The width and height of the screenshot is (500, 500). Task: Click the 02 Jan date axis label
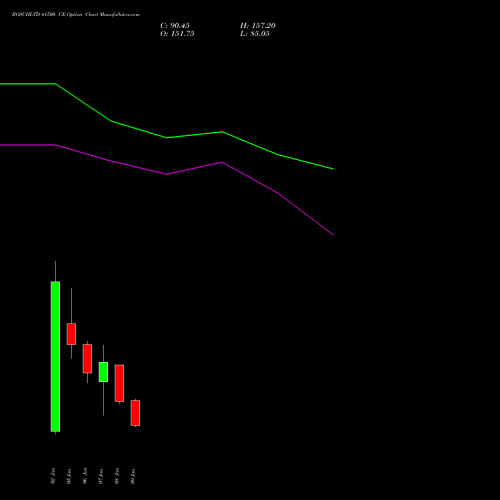pyautogui.click(x=53, y=476)
